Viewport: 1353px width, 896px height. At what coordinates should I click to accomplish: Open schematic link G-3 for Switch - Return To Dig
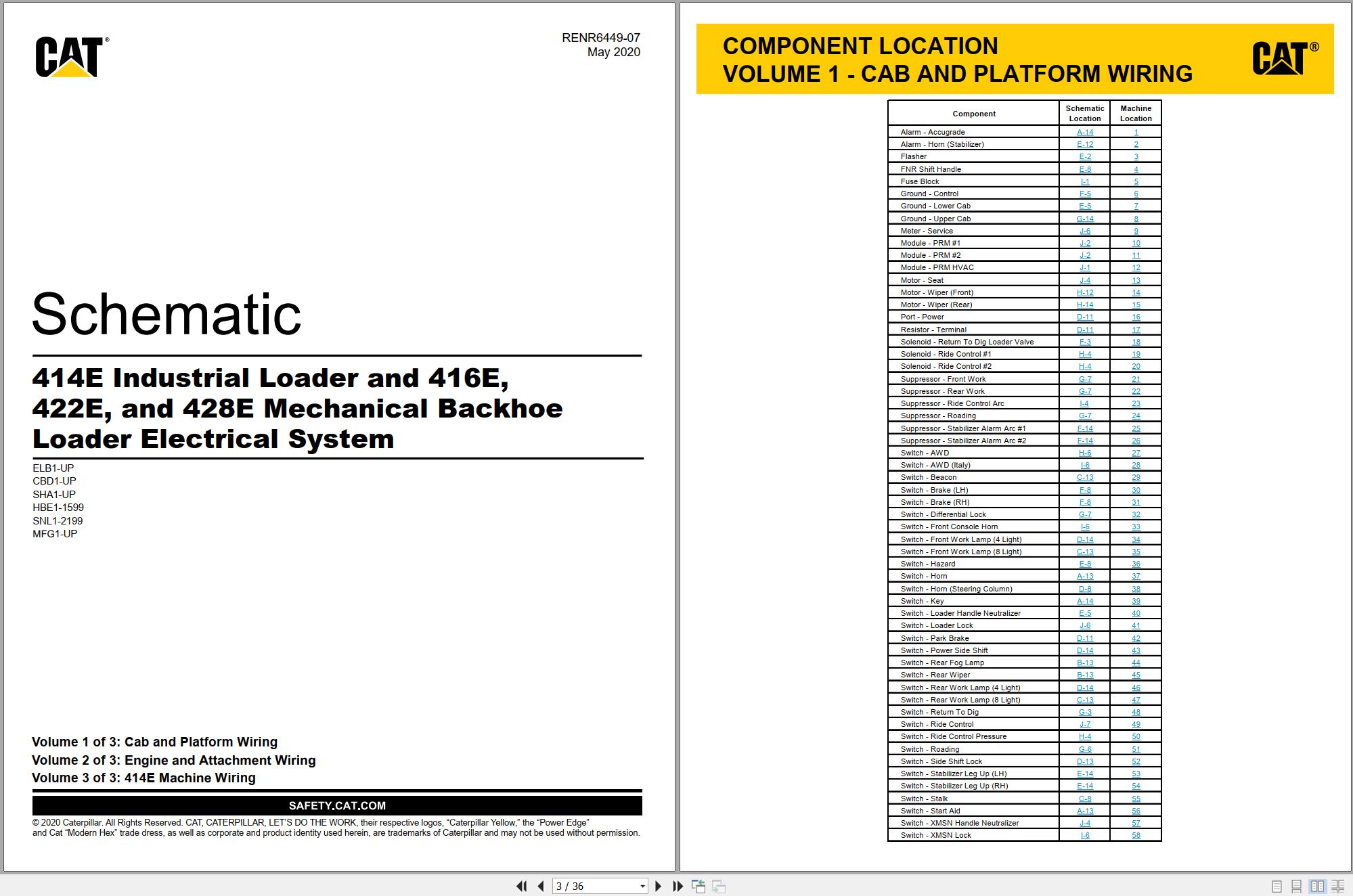(1085, 712)
